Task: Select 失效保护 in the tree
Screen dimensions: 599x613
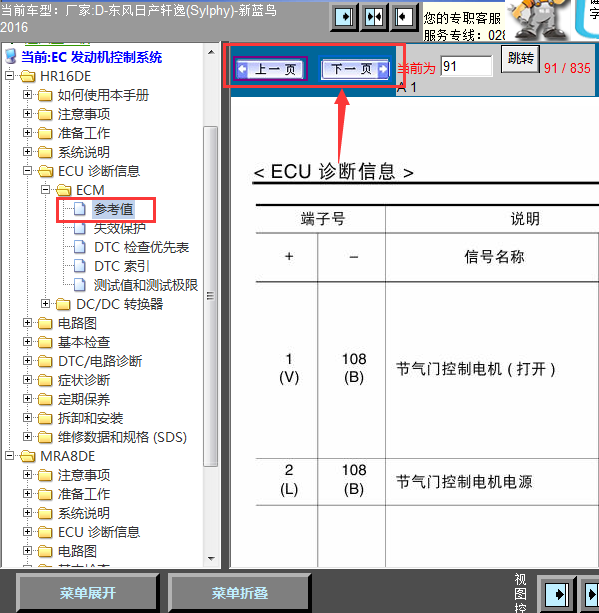Action: click(120, 228)
